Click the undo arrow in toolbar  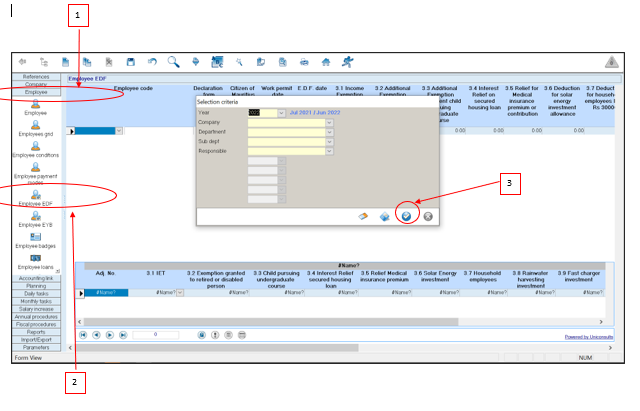(152, 62)
